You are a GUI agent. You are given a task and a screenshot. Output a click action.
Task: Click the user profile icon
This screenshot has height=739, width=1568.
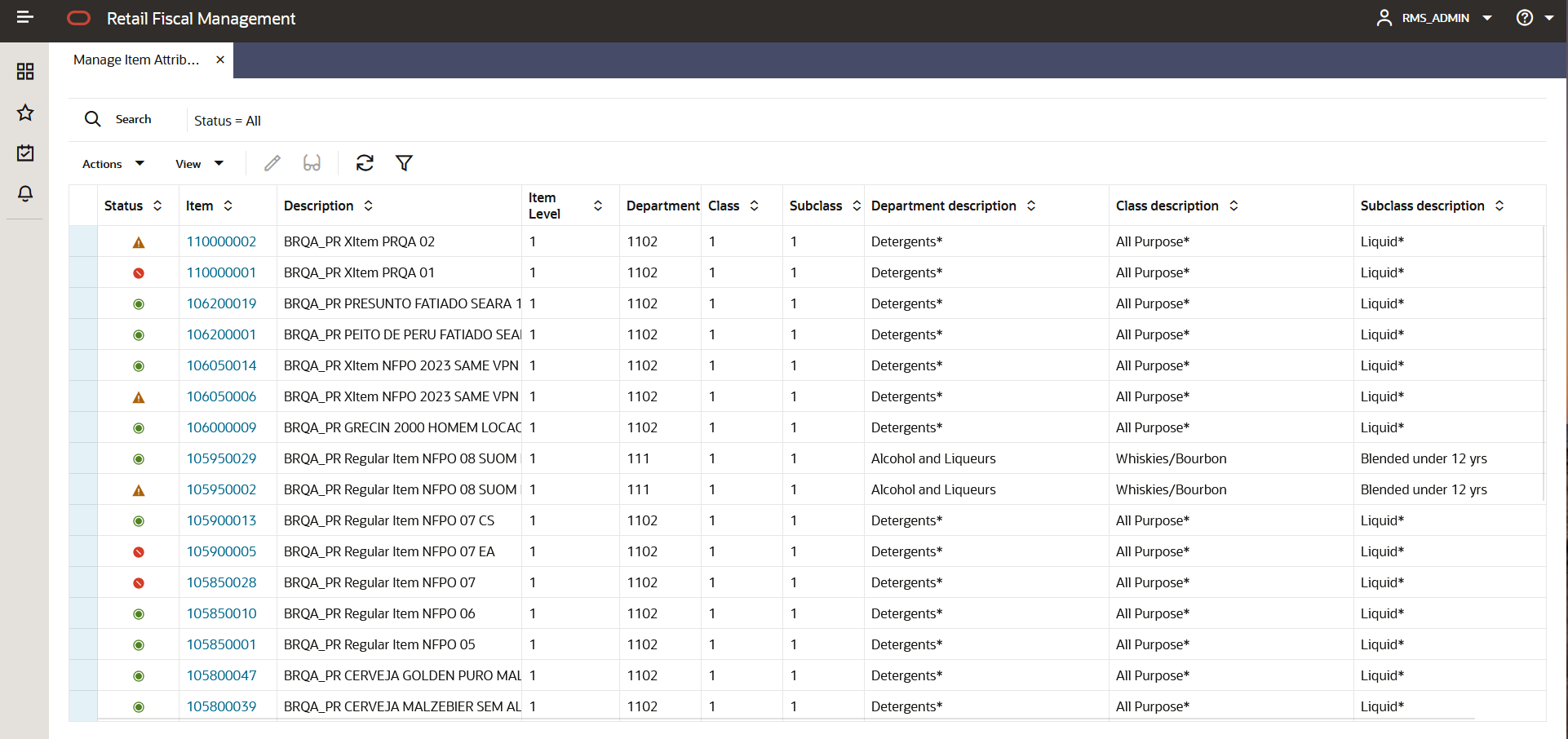(x=1384, y=18)
